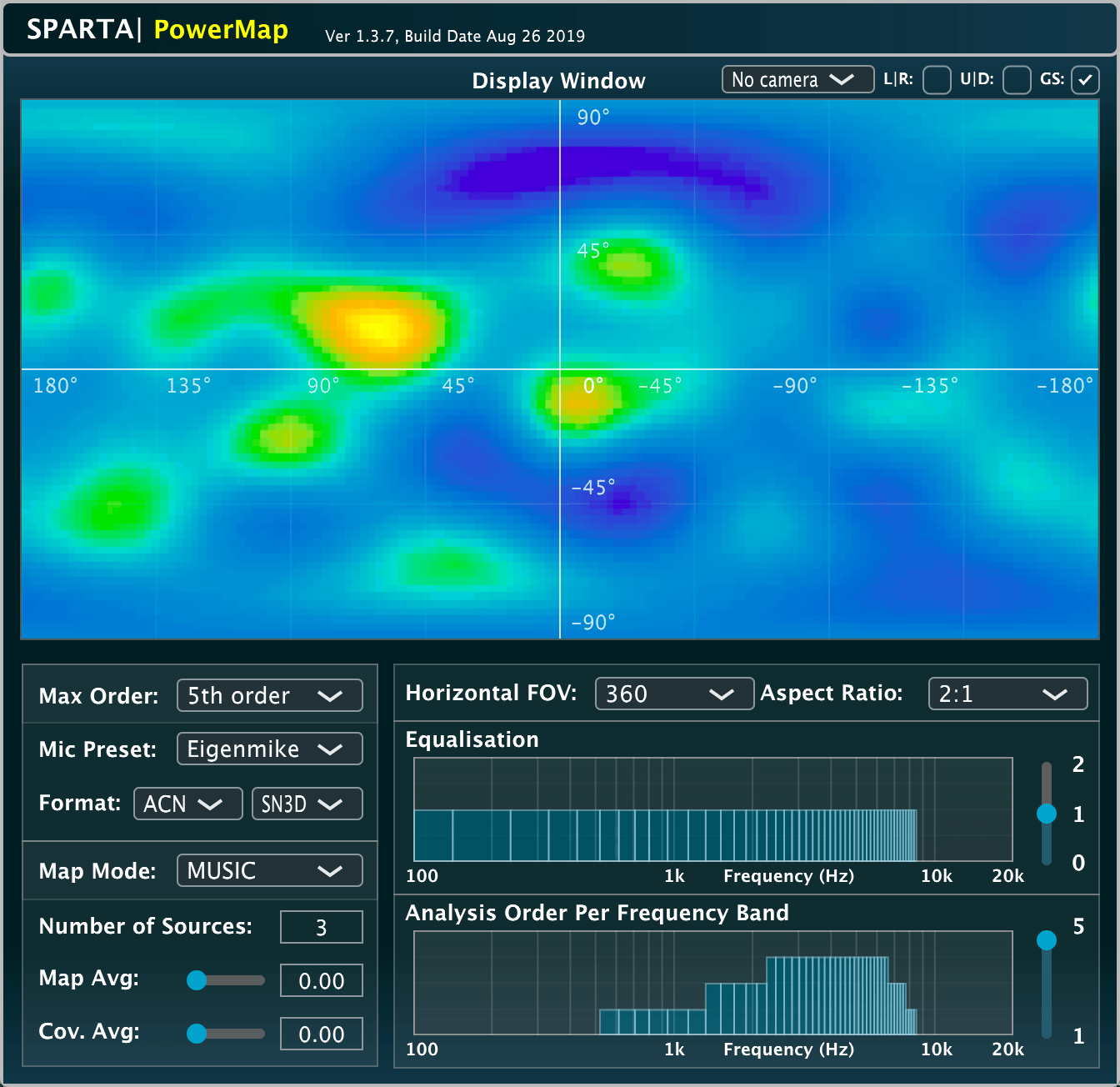Open the No camera dropdown
This screenshot has height=1087, width=1120.
[x=797, y=80]
